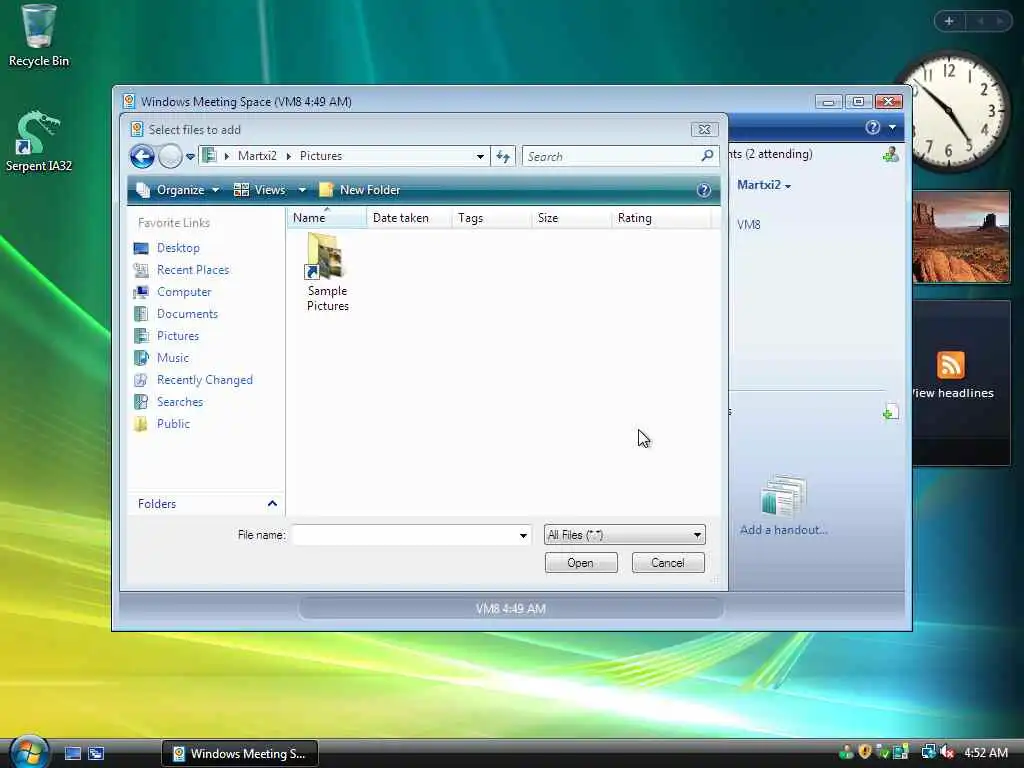The height and width of the screenshot is (768, 1024).
Task: Add gadgets with the sidebar plus button
Action: [x=949, y=21]
